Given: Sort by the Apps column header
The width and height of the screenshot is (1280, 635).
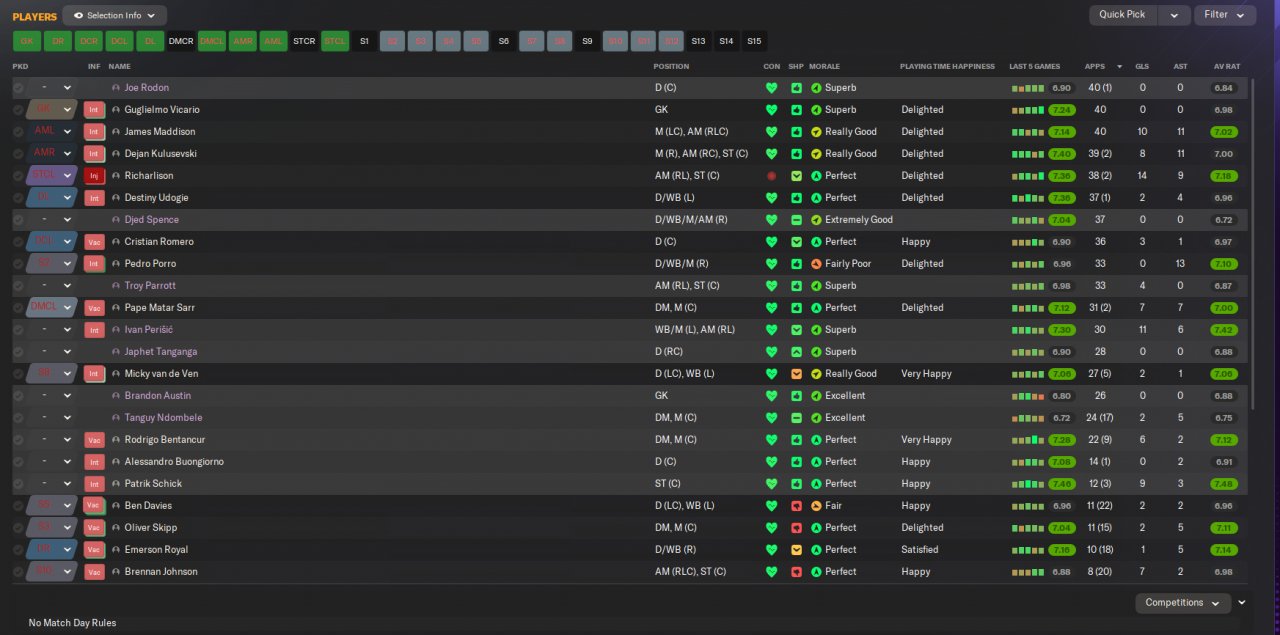Looking at the screenshot, I should (x=1094, y=66).
